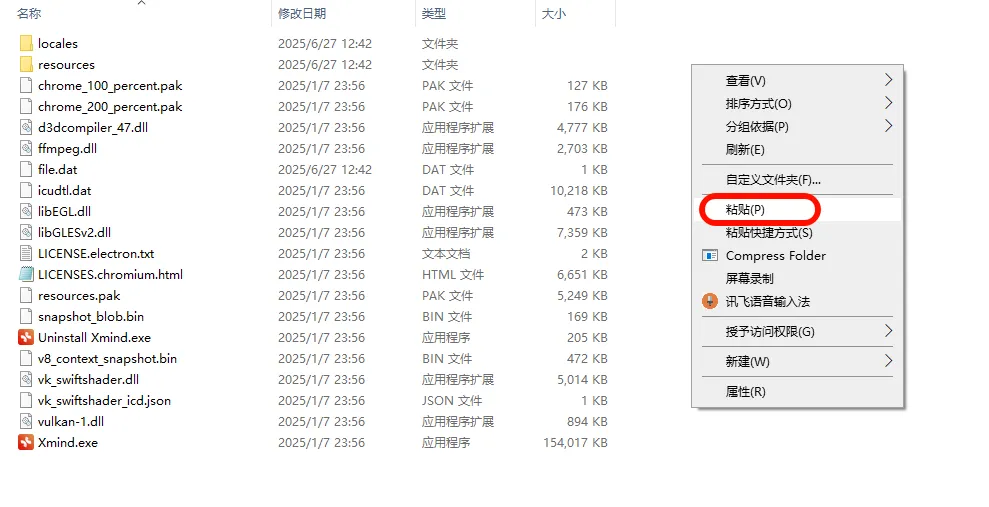Sort by the 类型 column header
The height and width of the screenshot is (507, 989).
pos(434,13)
